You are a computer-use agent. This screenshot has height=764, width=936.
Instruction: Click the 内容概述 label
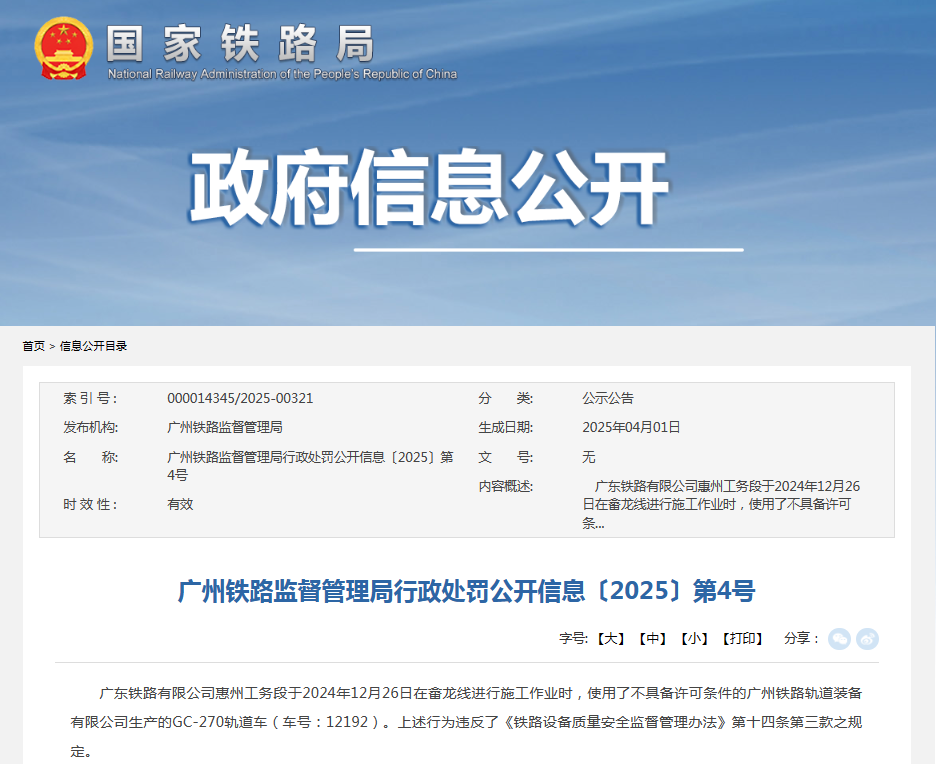coord(506,486)
